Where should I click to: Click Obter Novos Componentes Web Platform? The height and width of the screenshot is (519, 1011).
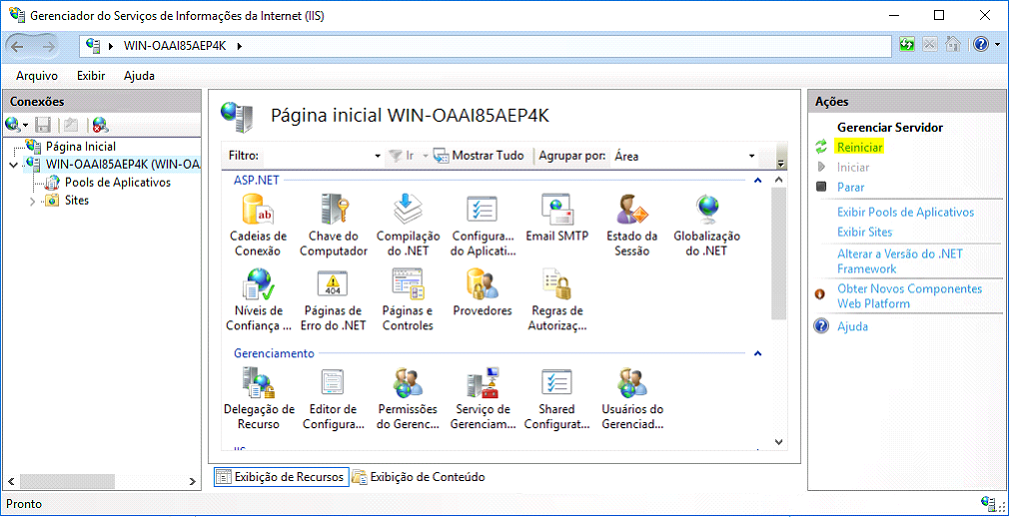pyautogui.click(x=909, y=296)
